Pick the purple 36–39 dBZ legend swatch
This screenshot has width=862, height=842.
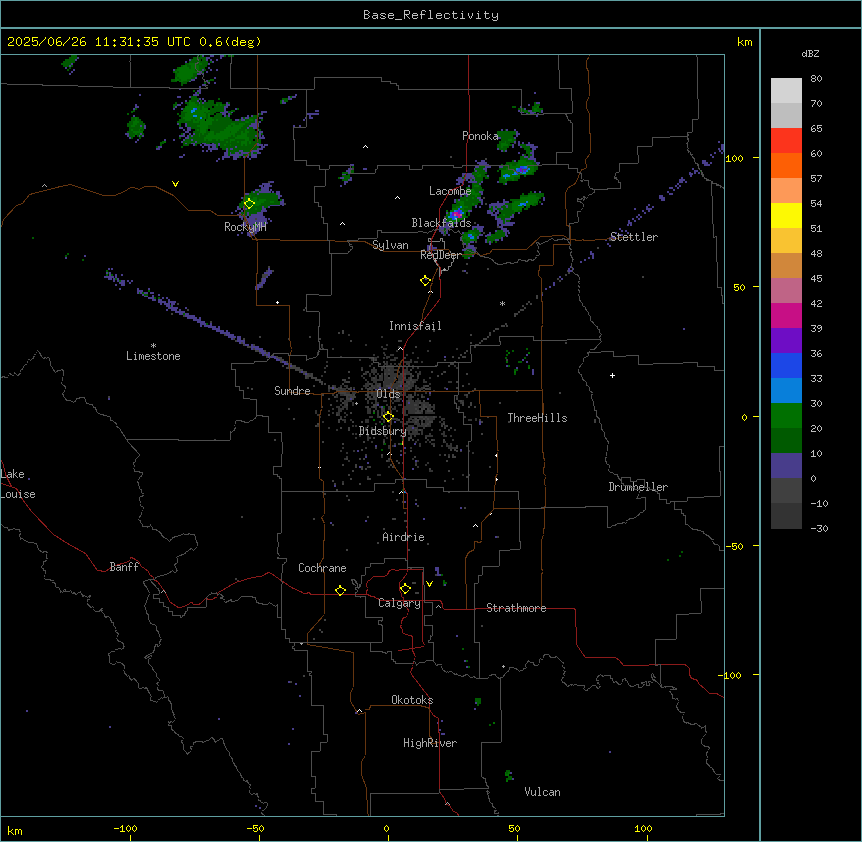pos(786,341)
